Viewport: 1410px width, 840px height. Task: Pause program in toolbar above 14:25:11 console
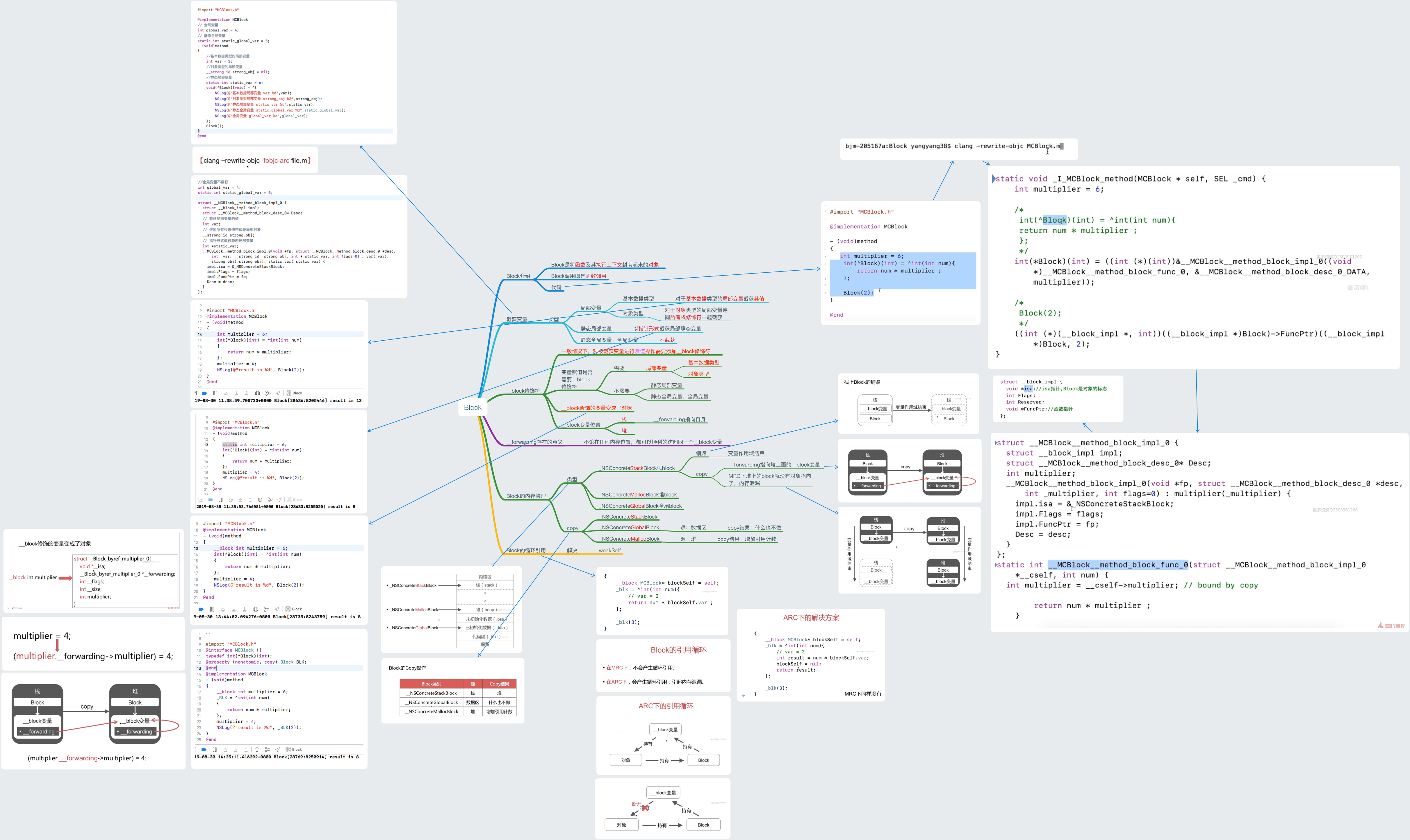pyautogui.click(x=215, y=749)
